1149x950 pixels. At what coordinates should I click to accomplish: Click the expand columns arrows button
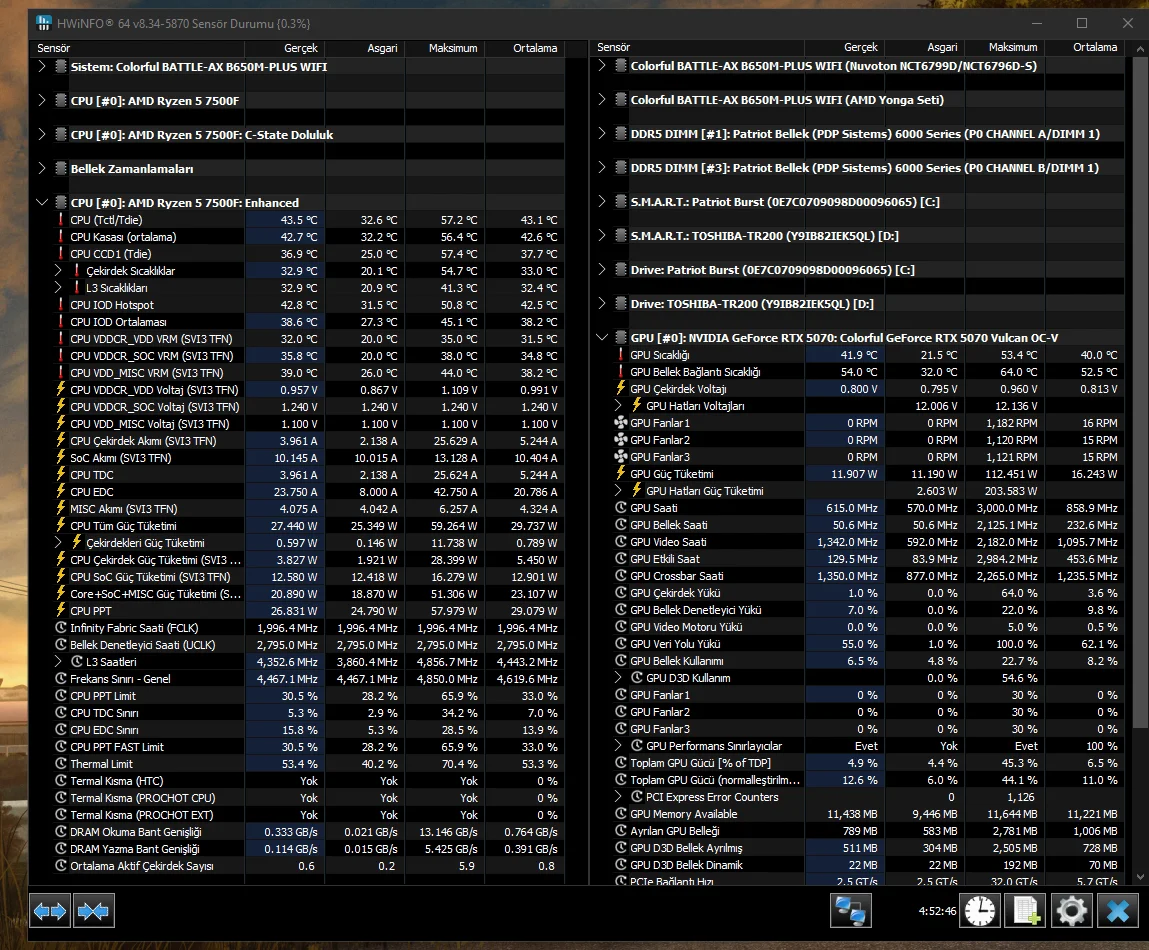click(50, 911)
